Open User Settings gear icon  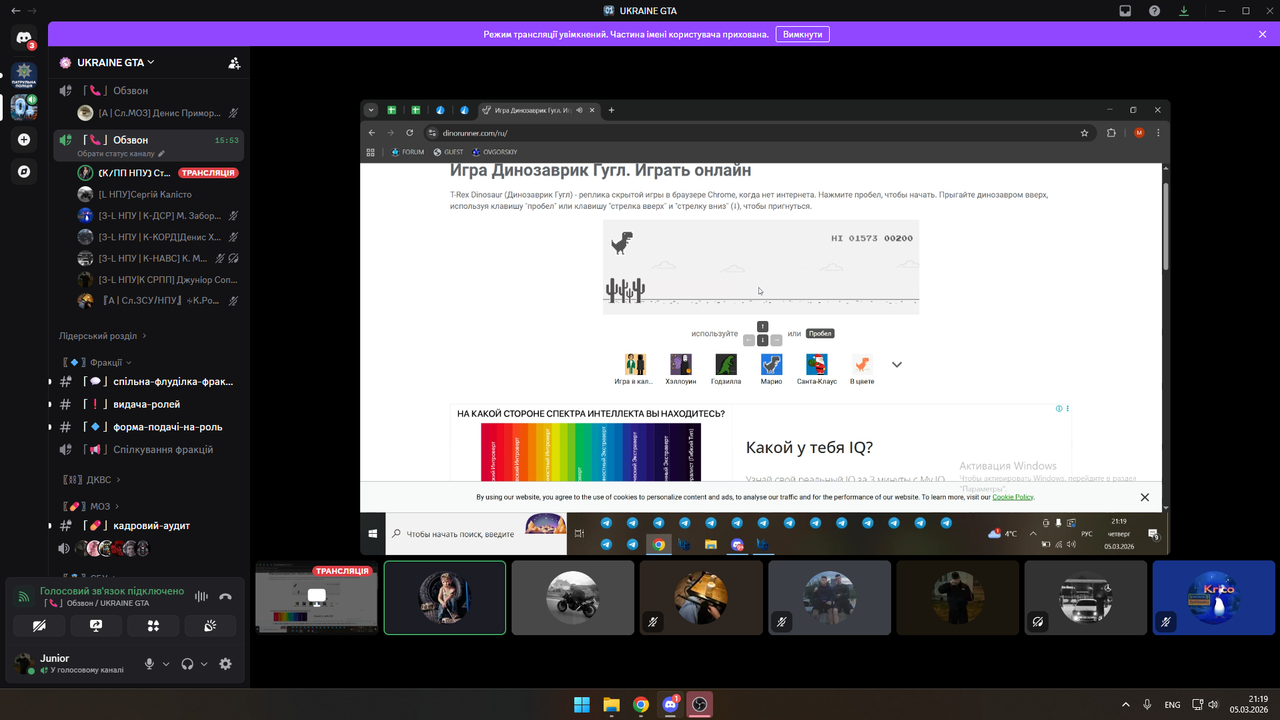tap(225, 664)
